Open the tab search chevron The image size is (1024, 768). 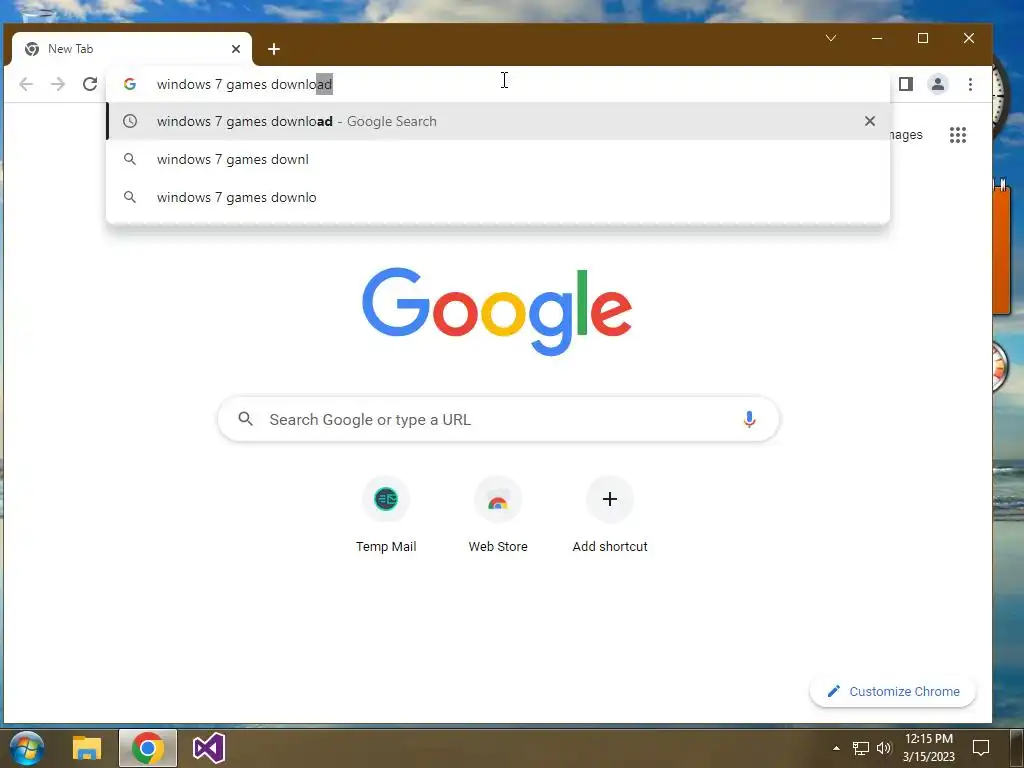coord(831,39)
